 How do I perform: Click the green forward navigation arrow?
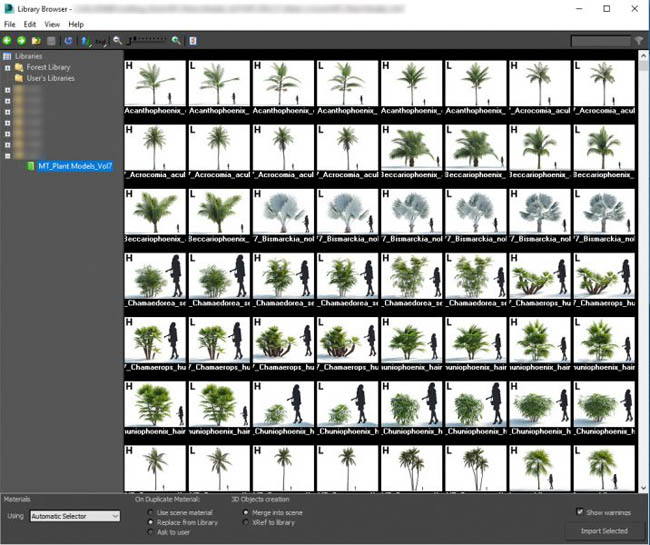22,41
